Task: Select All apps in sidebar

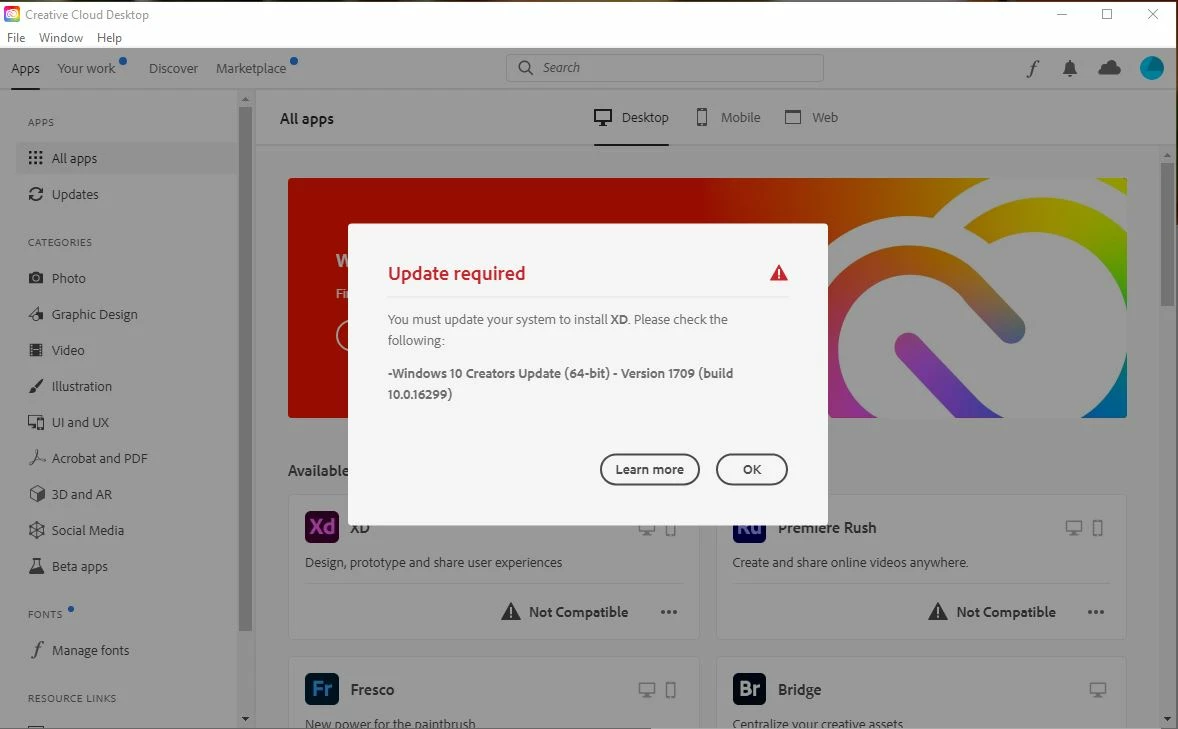Action: [x=126, y=158]
